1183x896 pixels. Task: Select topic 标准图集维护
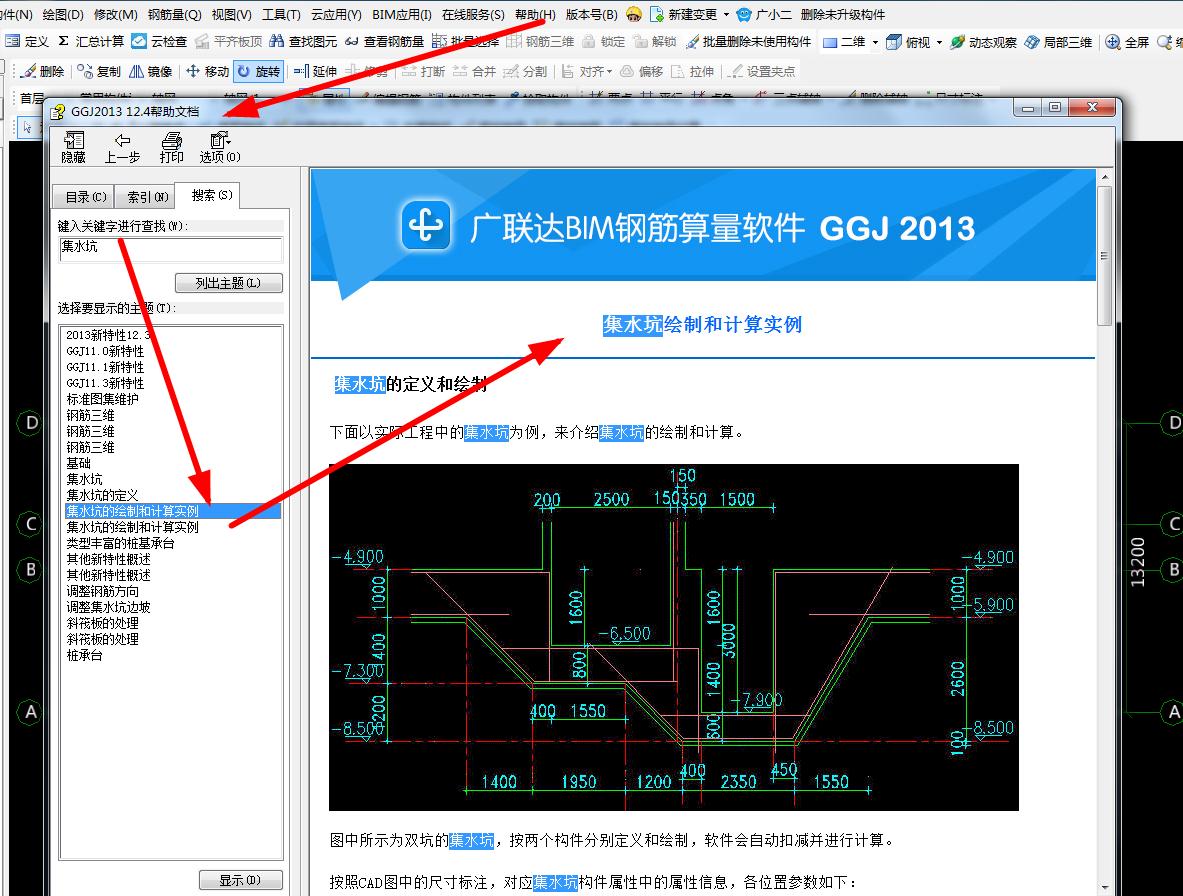point(103,399)
